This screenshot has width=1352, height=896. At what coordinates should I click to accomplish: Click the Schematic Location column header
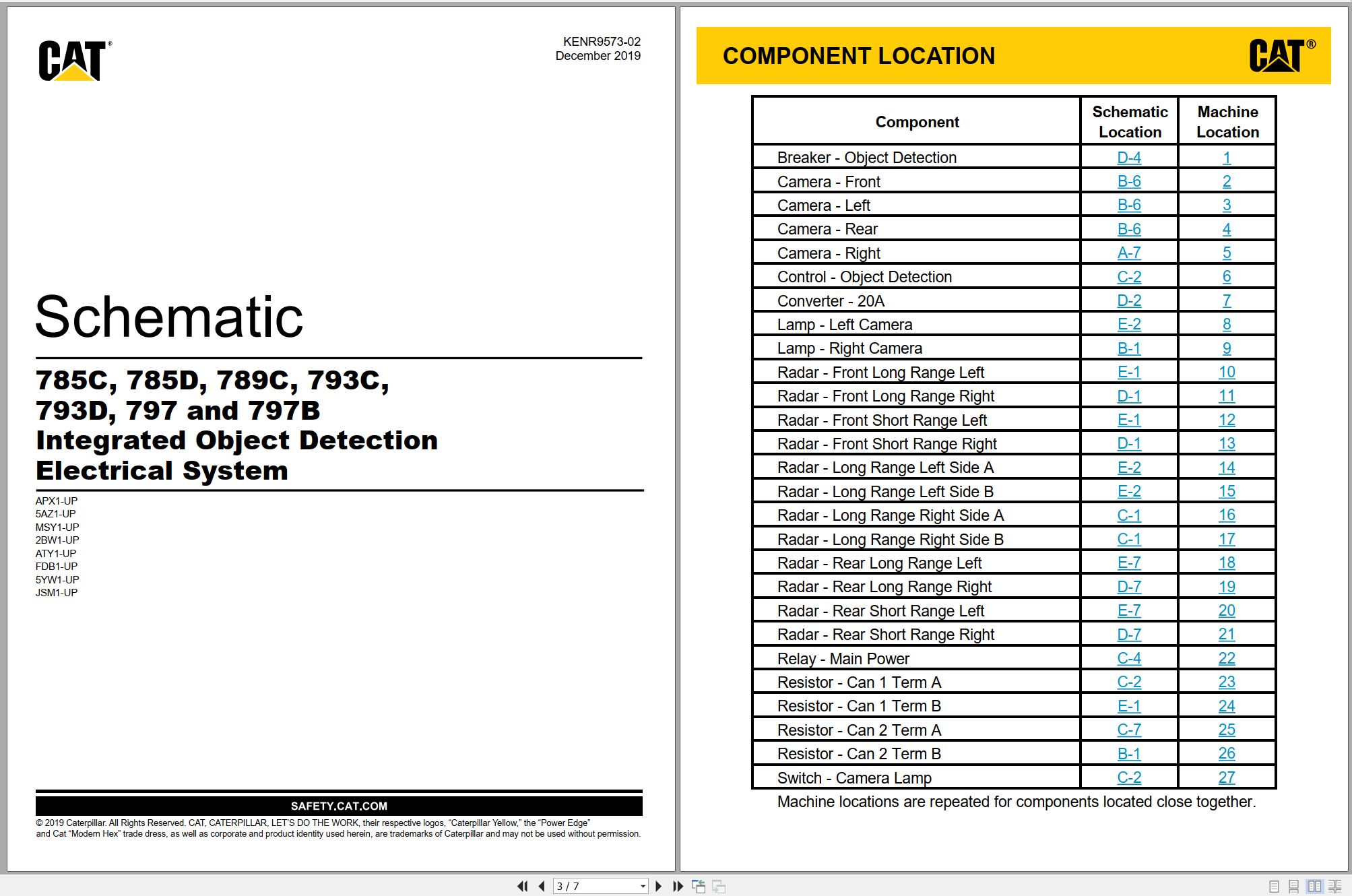point(1130,122)
